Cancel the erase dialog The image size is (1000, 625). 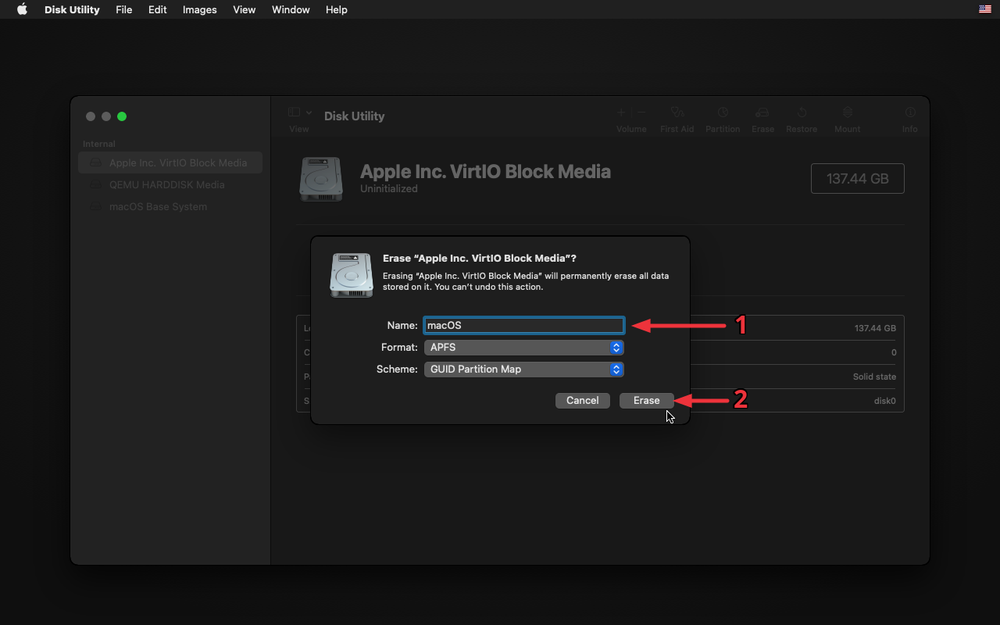(582, 400)
